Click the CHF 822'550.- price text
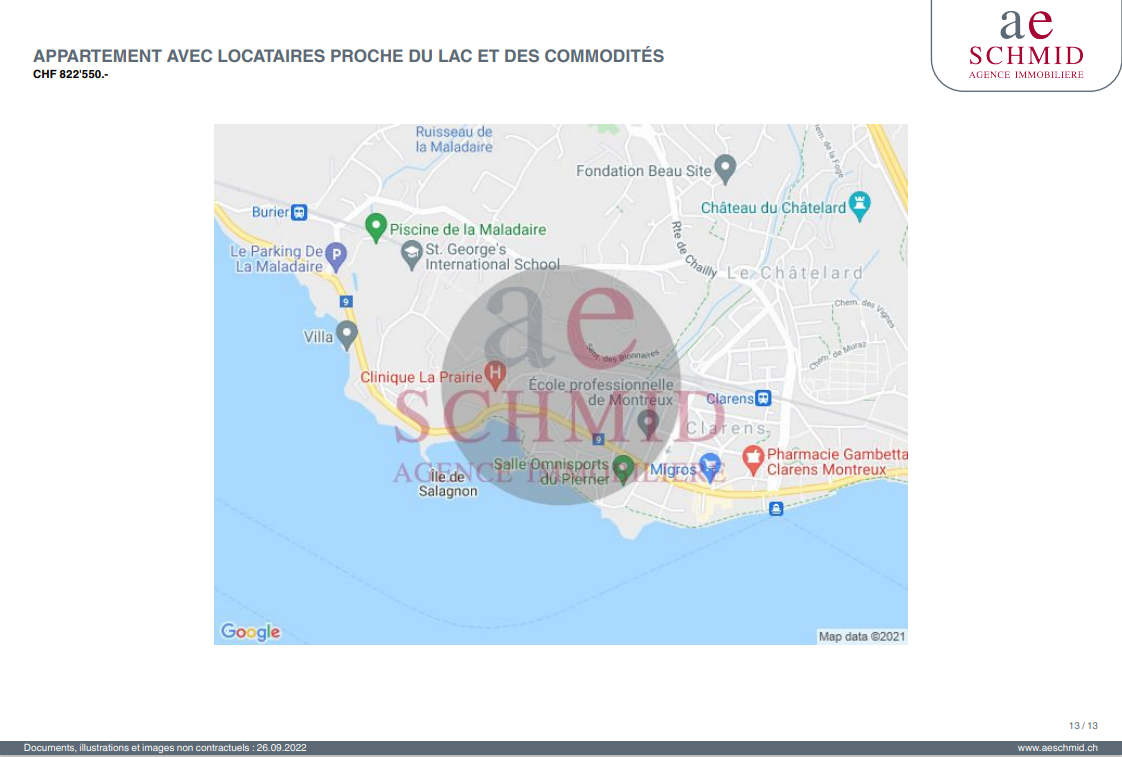The image size is (1122, 757). [70, 74]
